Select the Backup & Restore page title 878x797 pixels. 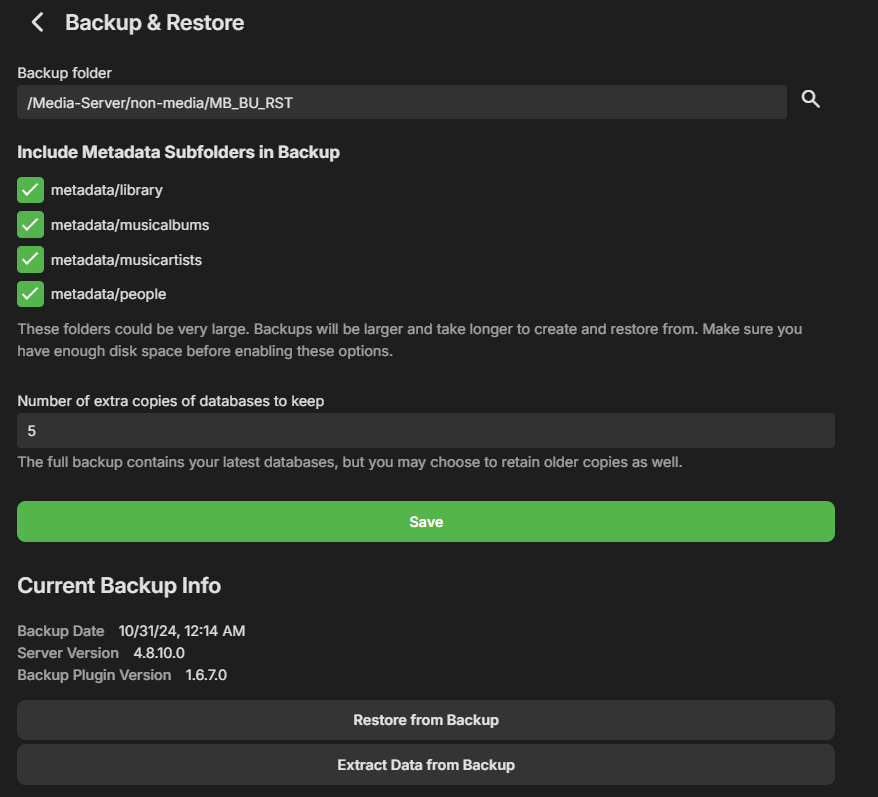point(155,22)
